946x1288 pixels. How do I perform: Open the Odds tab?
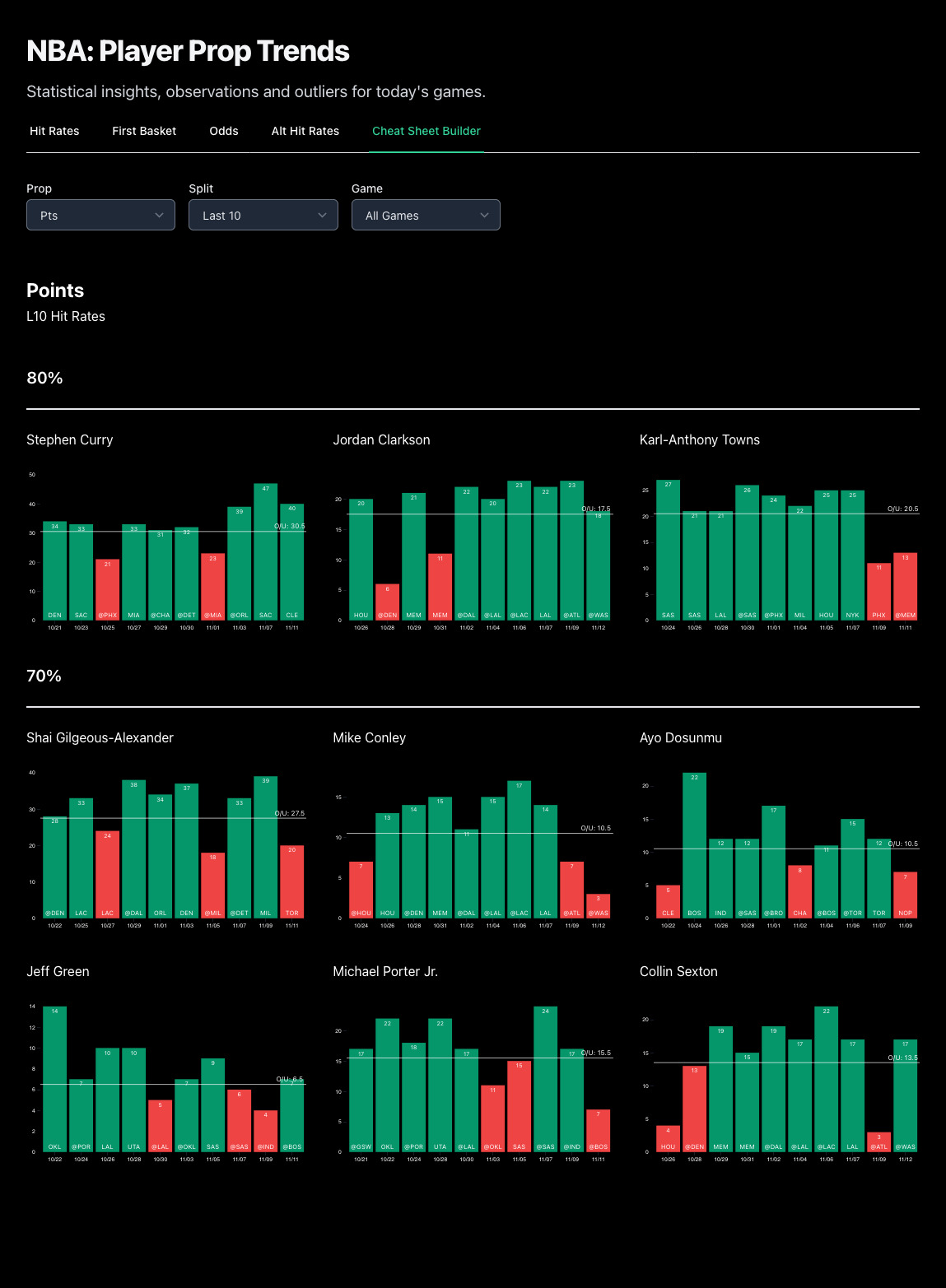pyautogui.click(x=224, y=131)
